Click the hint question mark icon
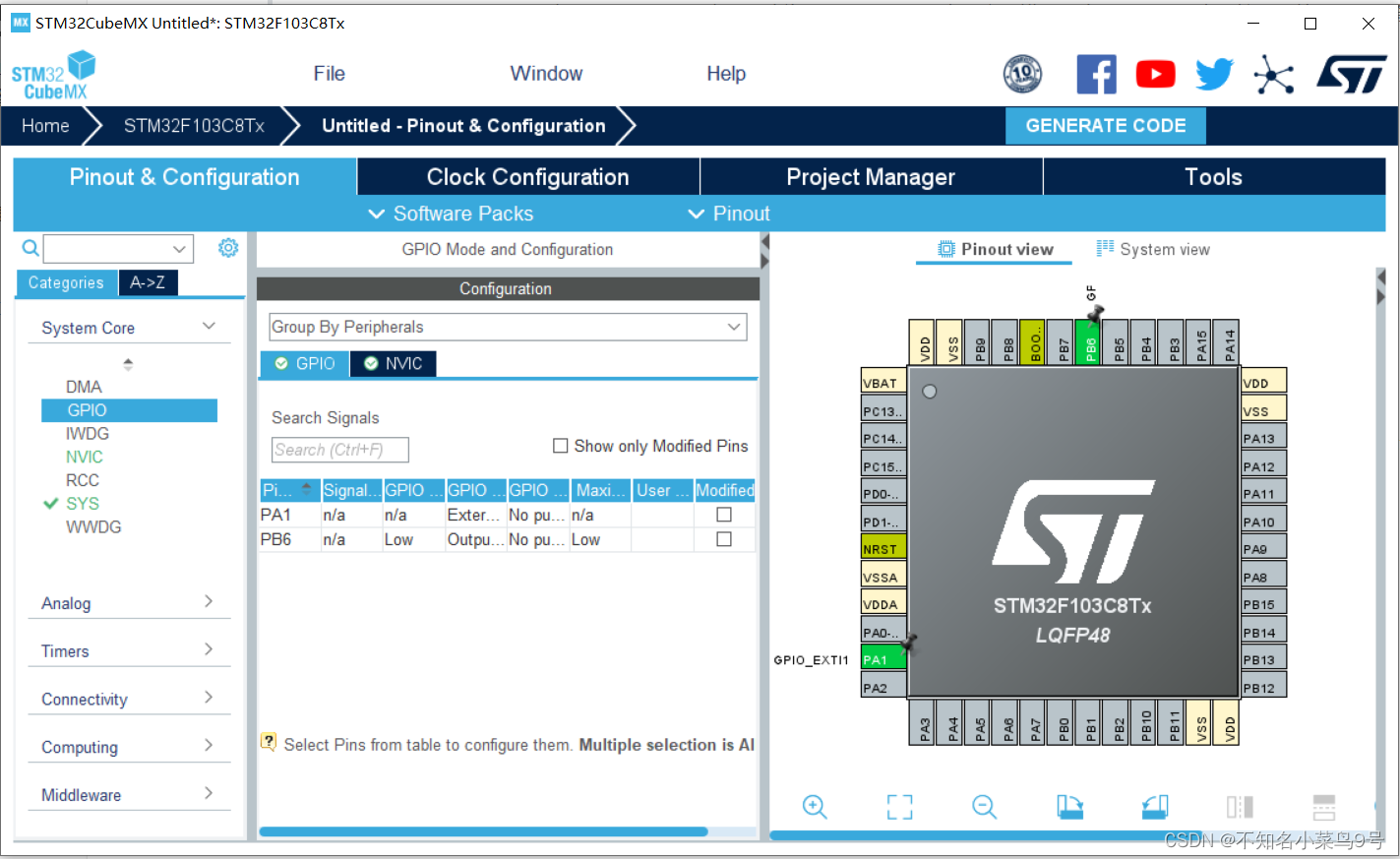Screen dimensions: 1400x859 coord(269,742)
